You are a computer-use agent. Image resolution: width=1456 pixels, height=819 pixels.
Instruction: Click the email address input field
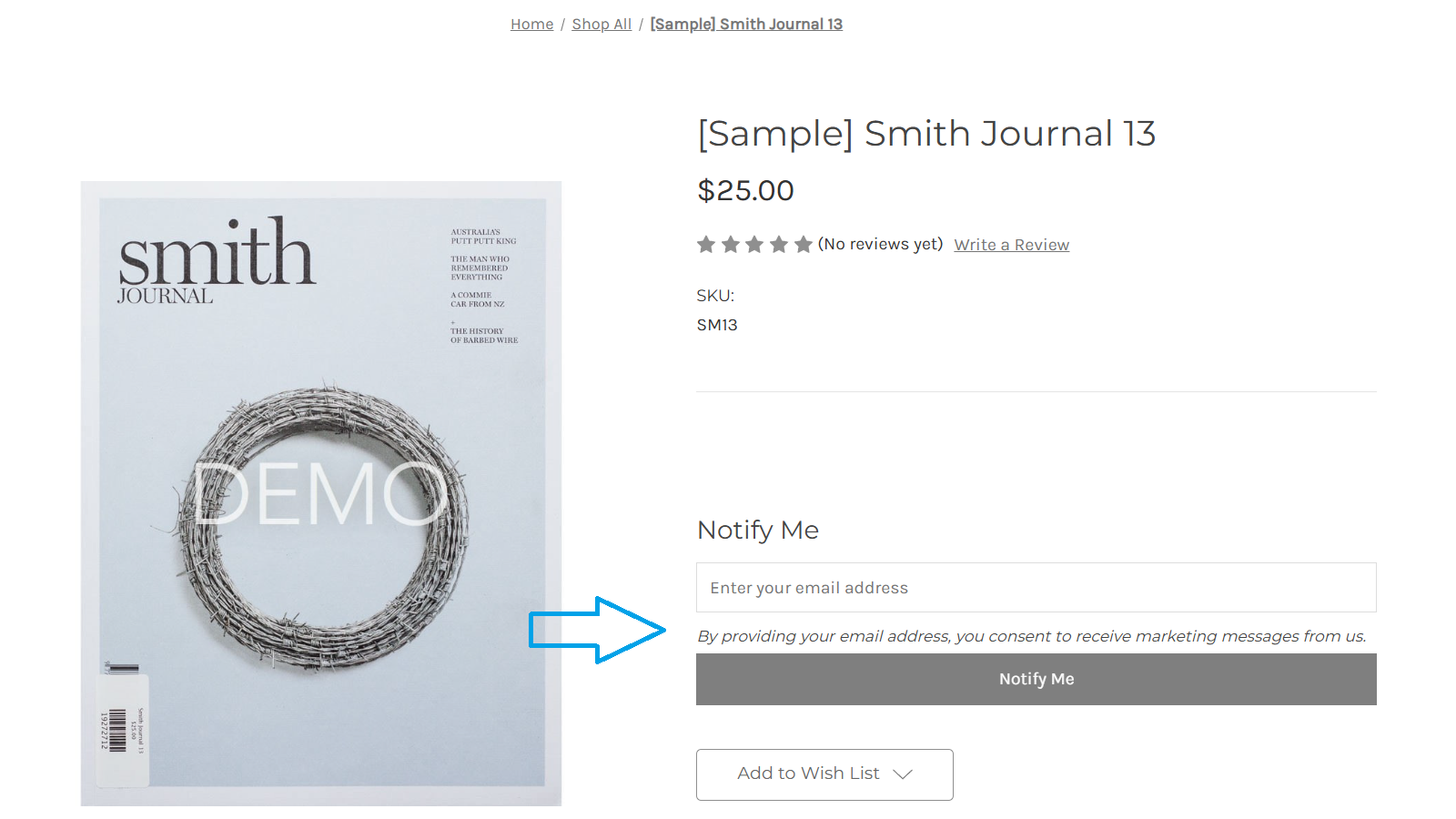click(1036, 587)
